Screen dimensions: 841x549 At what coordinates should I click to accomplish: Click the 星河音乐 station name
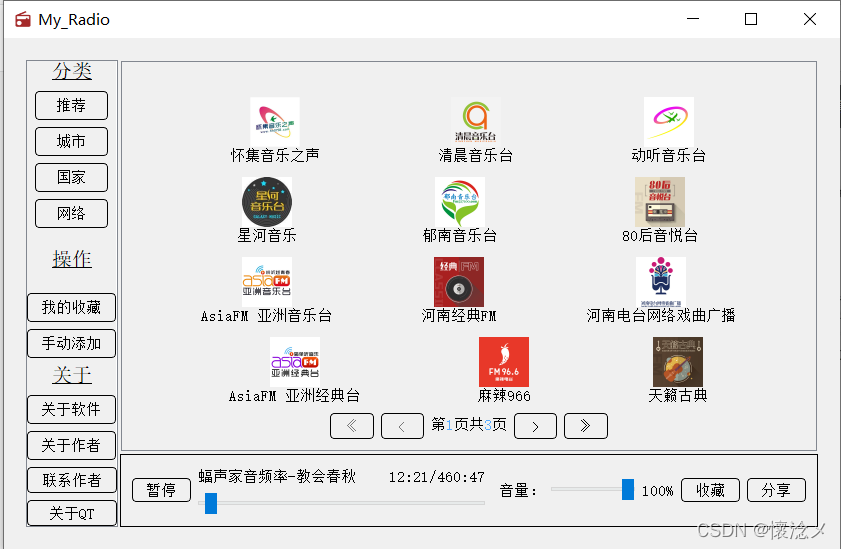(267, 235)
